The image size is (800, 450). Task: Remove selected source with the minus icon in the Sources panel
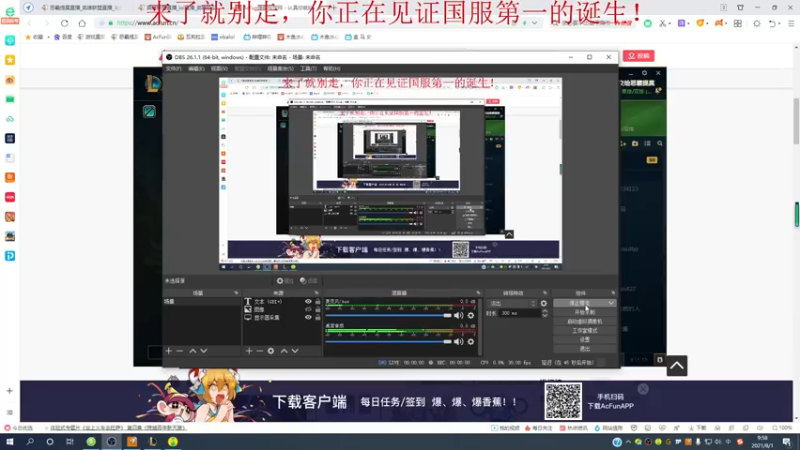(260, 351)
